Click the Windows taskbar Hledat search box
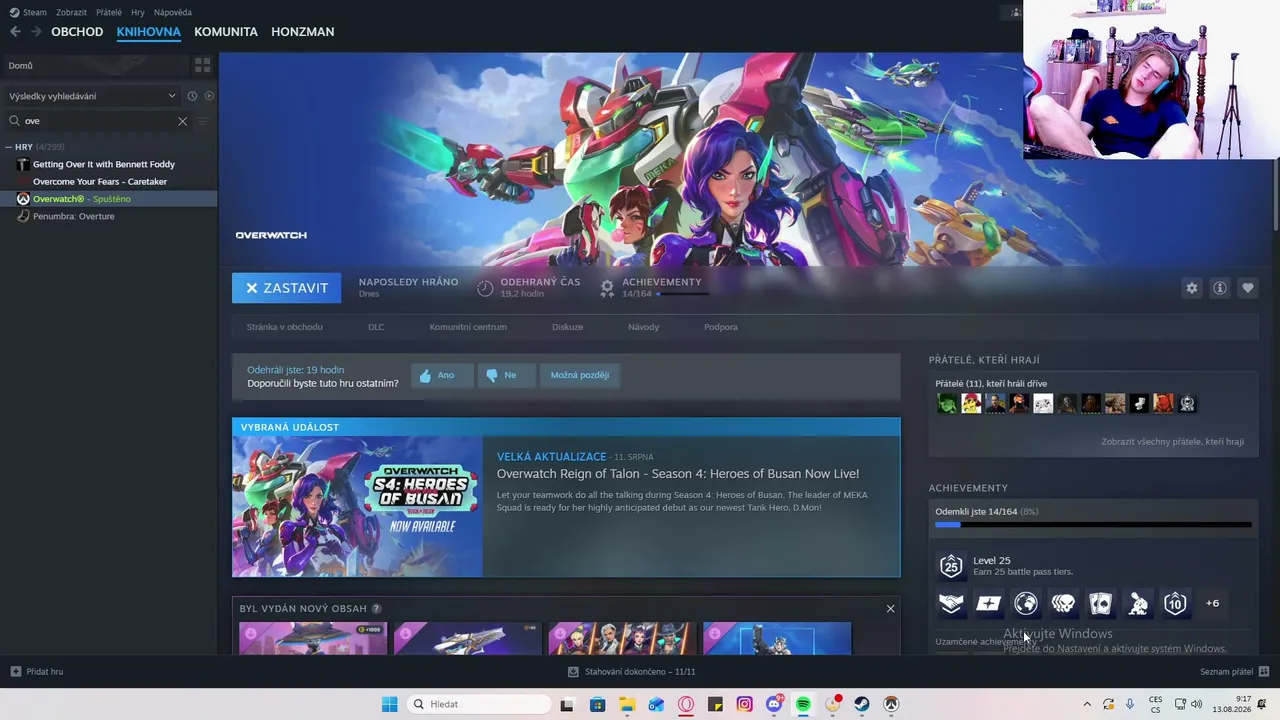 pyautogui.click(x=479, y=704)
